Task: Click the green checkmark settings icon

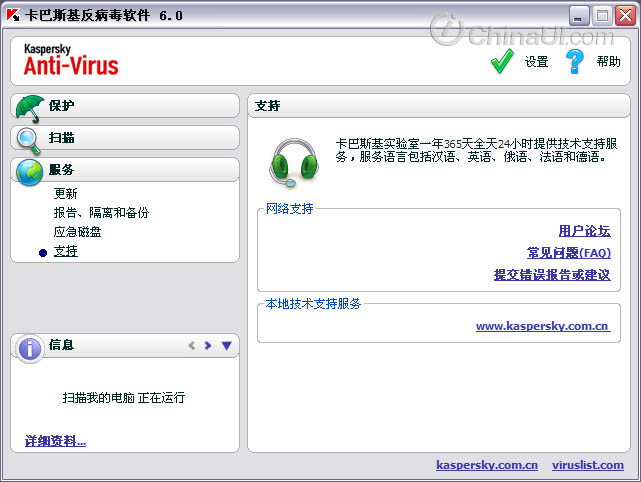Action: pos(502,62)
